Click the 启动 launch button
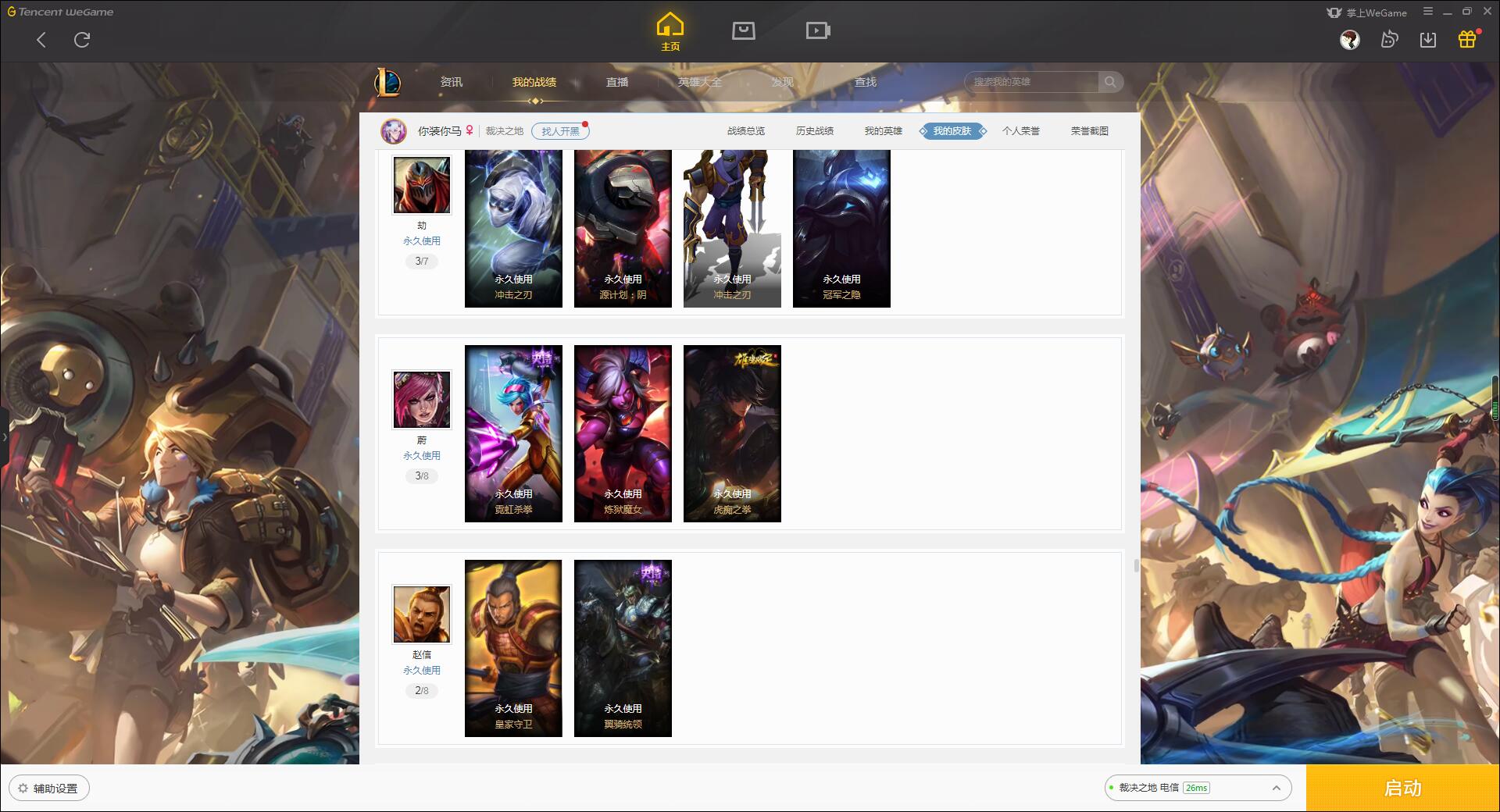1500x812 pixels. tap(1403, 789)
